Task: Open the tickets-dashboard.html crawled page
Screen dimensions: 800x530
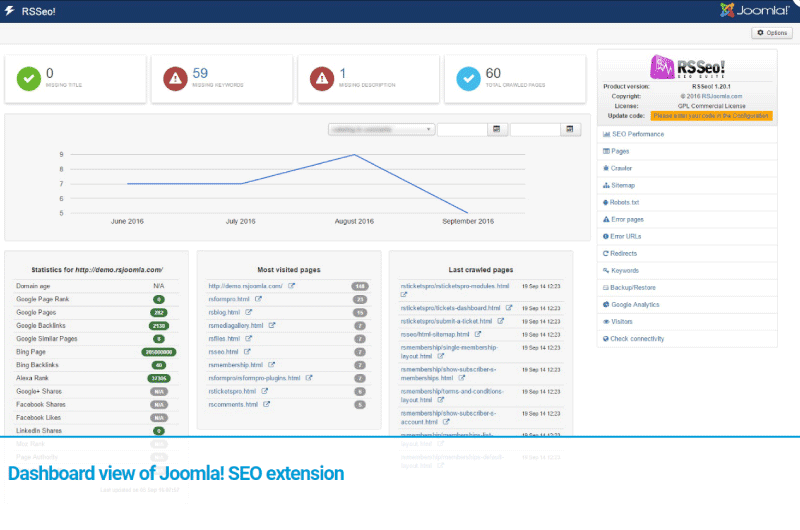Action: (x=451, y=308)
